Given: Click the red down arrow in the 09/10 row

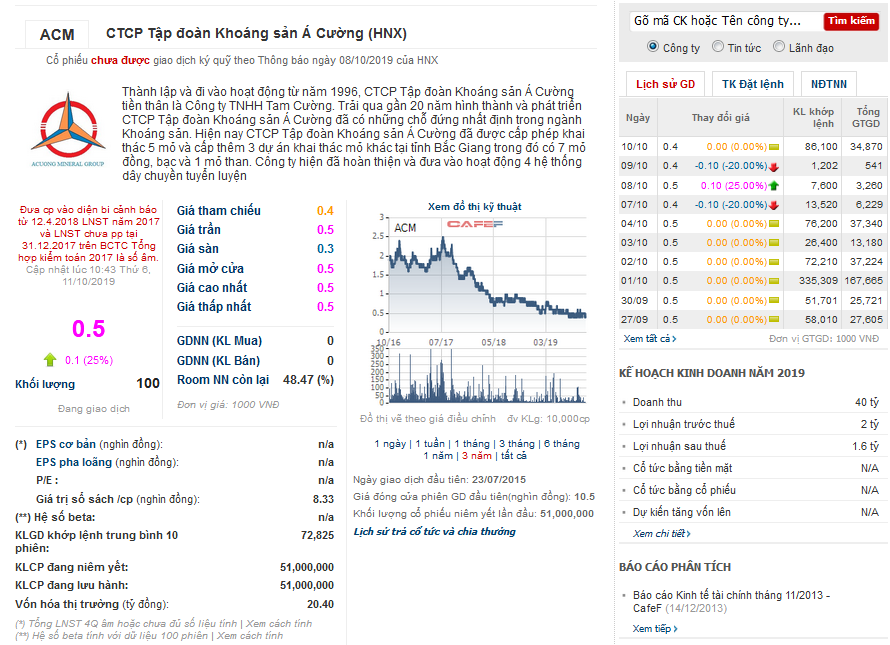Looking at the screenshot, I should (x=773, y=166).
